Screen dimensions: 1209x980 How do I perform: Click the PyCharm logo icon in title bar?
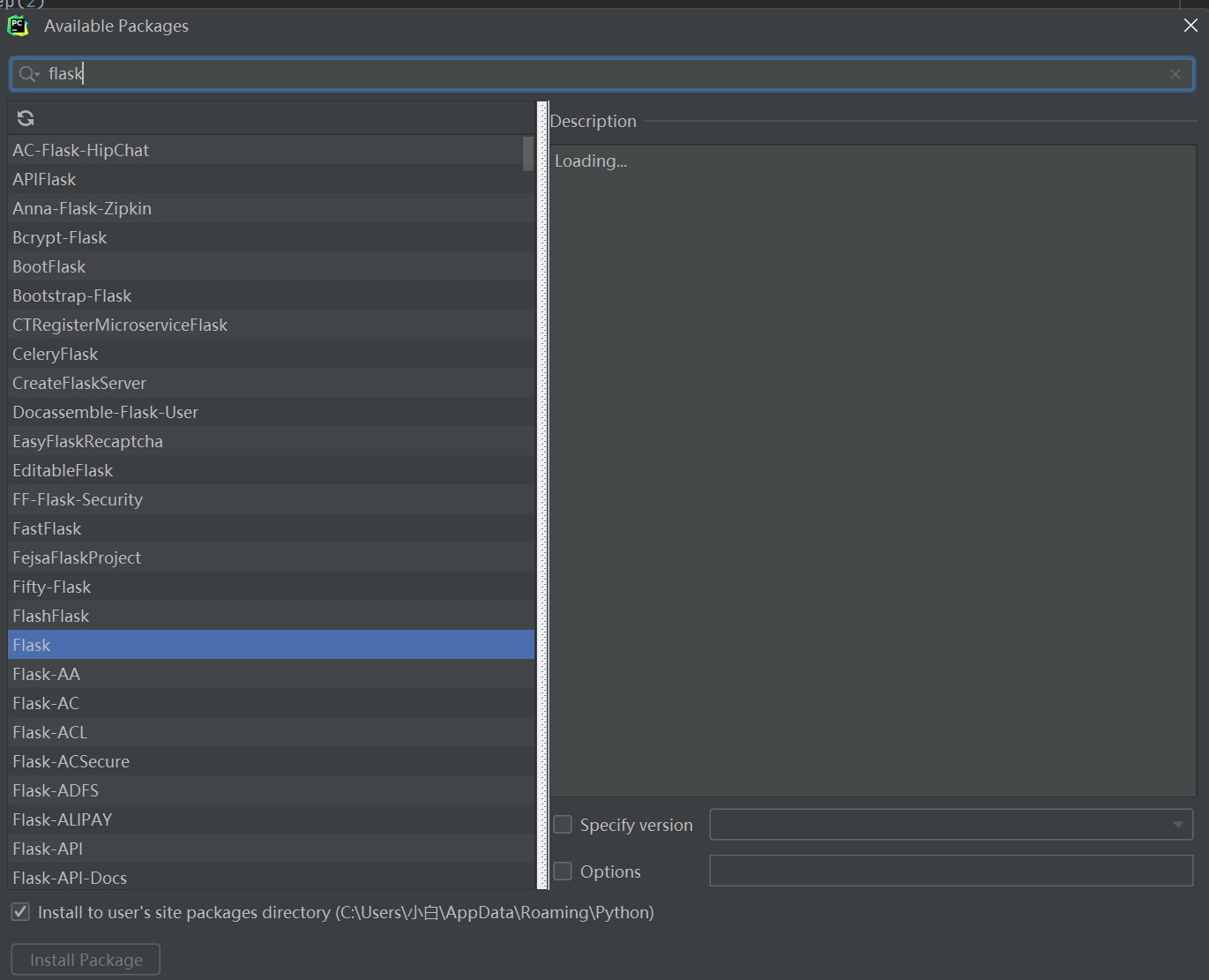pyautogui.click(x=19, y=26)
